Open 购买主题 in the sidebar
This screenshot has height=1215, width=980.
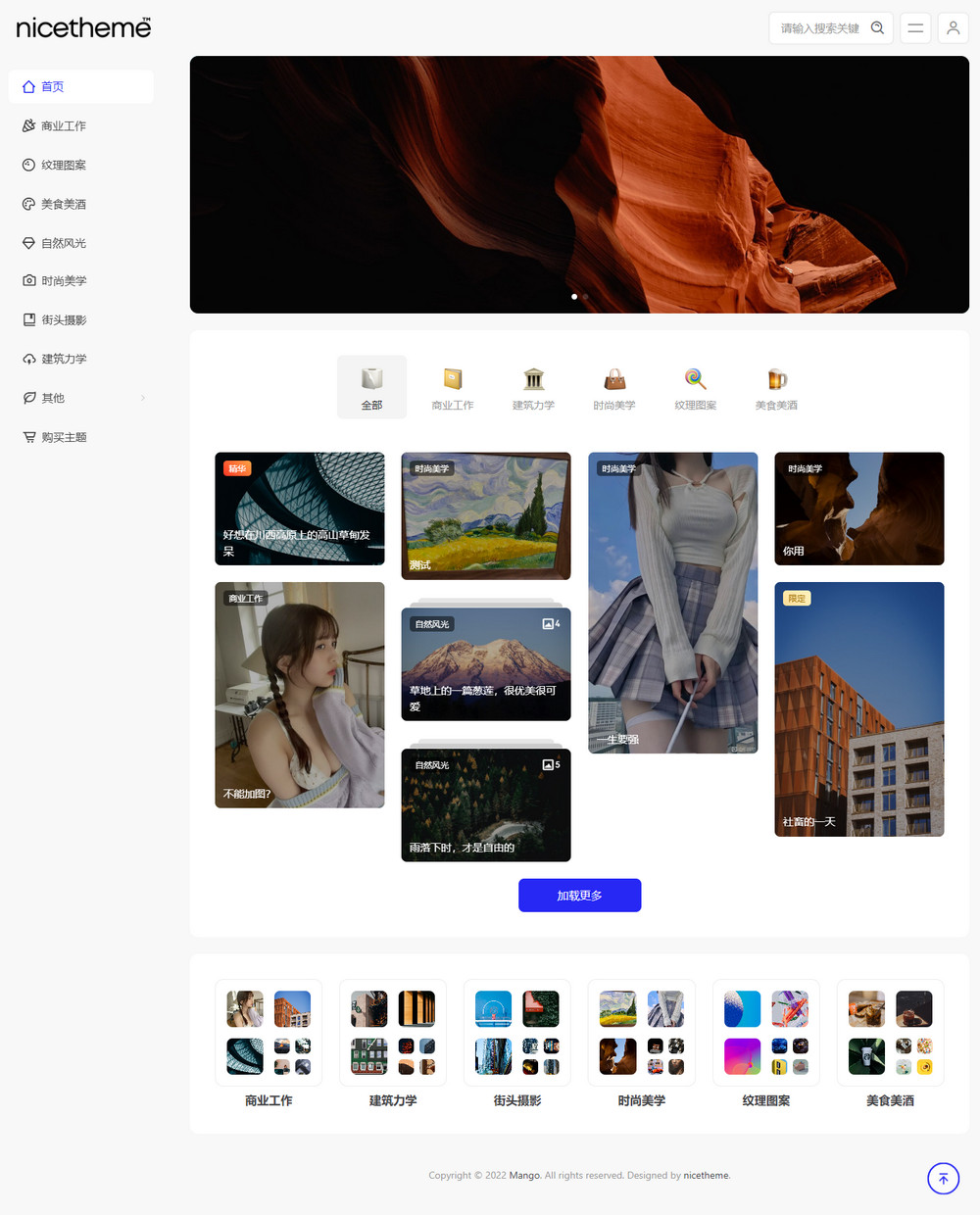tap(64, 437)
